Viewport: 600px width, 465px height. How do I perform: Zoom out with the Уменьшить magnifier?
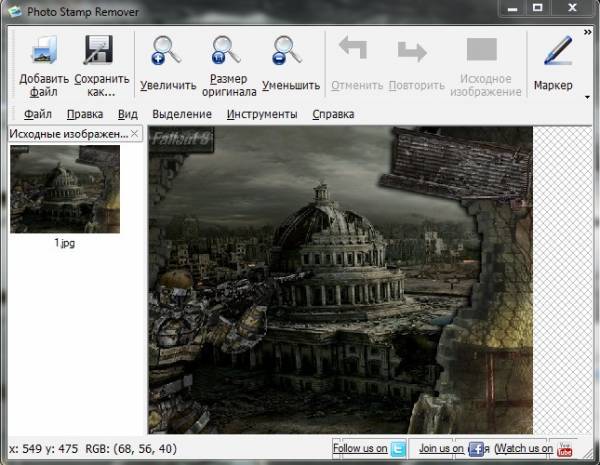pyautogui.click(x=289, y=52)
